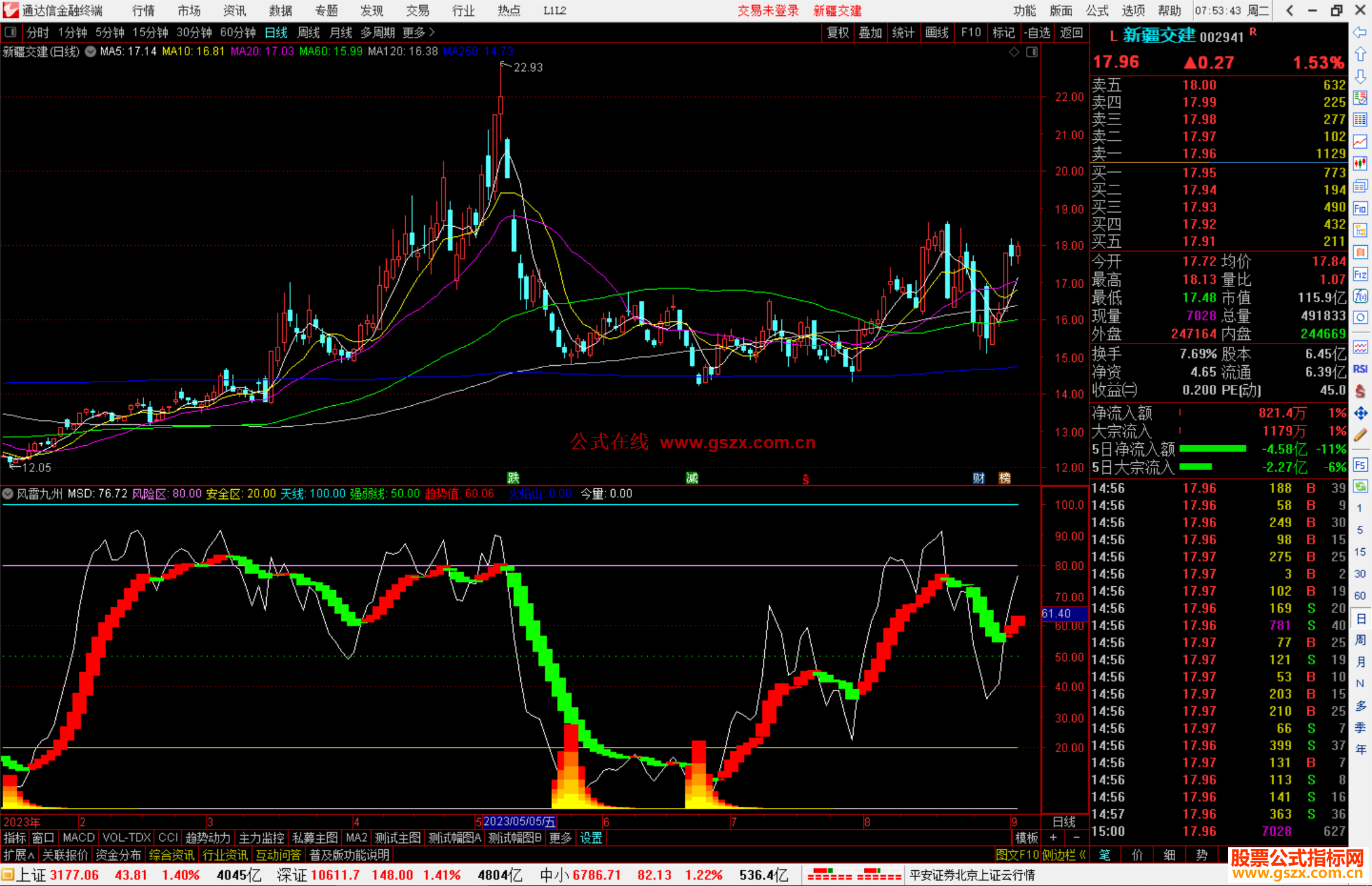Click the RSI indicator sidebar icon
Image resolution: width=1372 pixels, height=886 pixels.
coord(1360,369)
